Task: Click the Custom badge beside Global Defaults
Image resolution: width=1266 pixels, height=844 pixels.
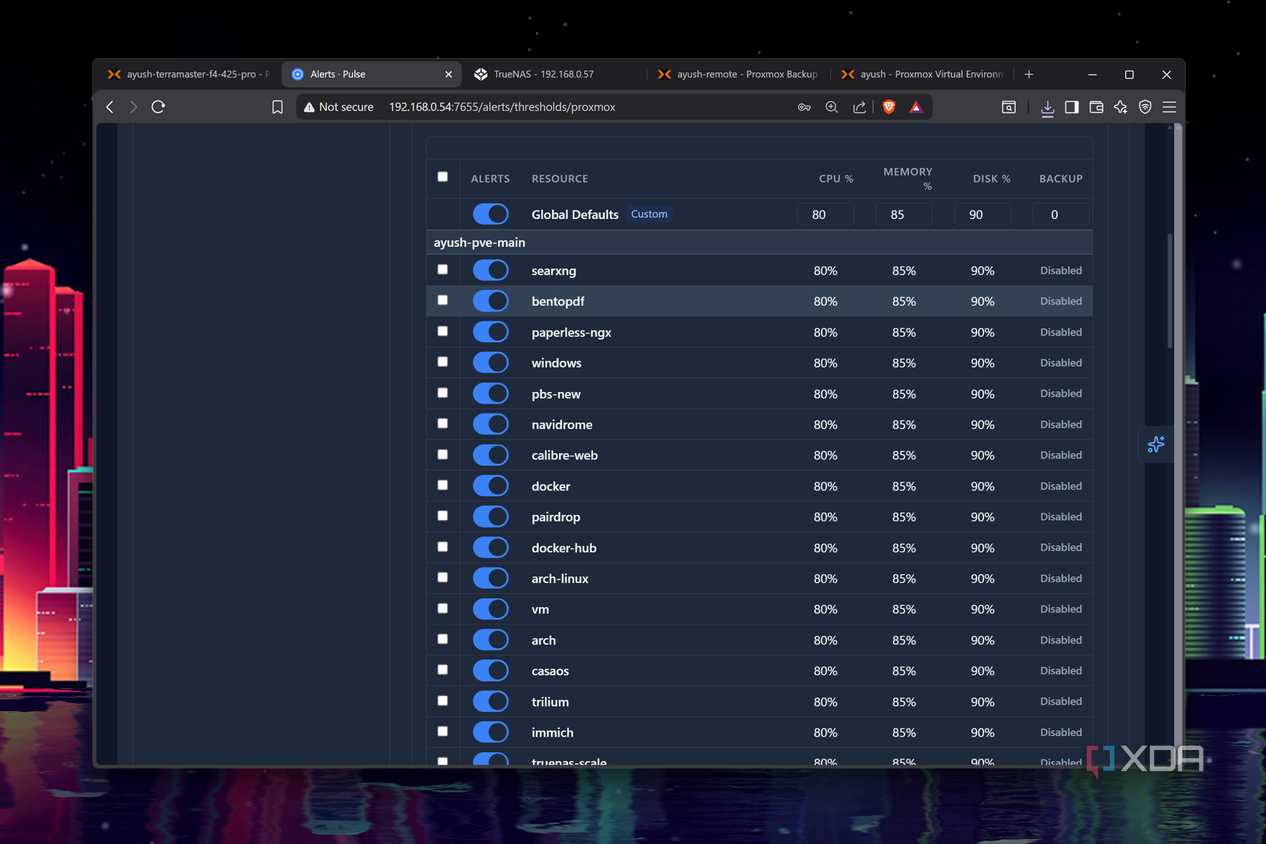Action: pos(649,214)
